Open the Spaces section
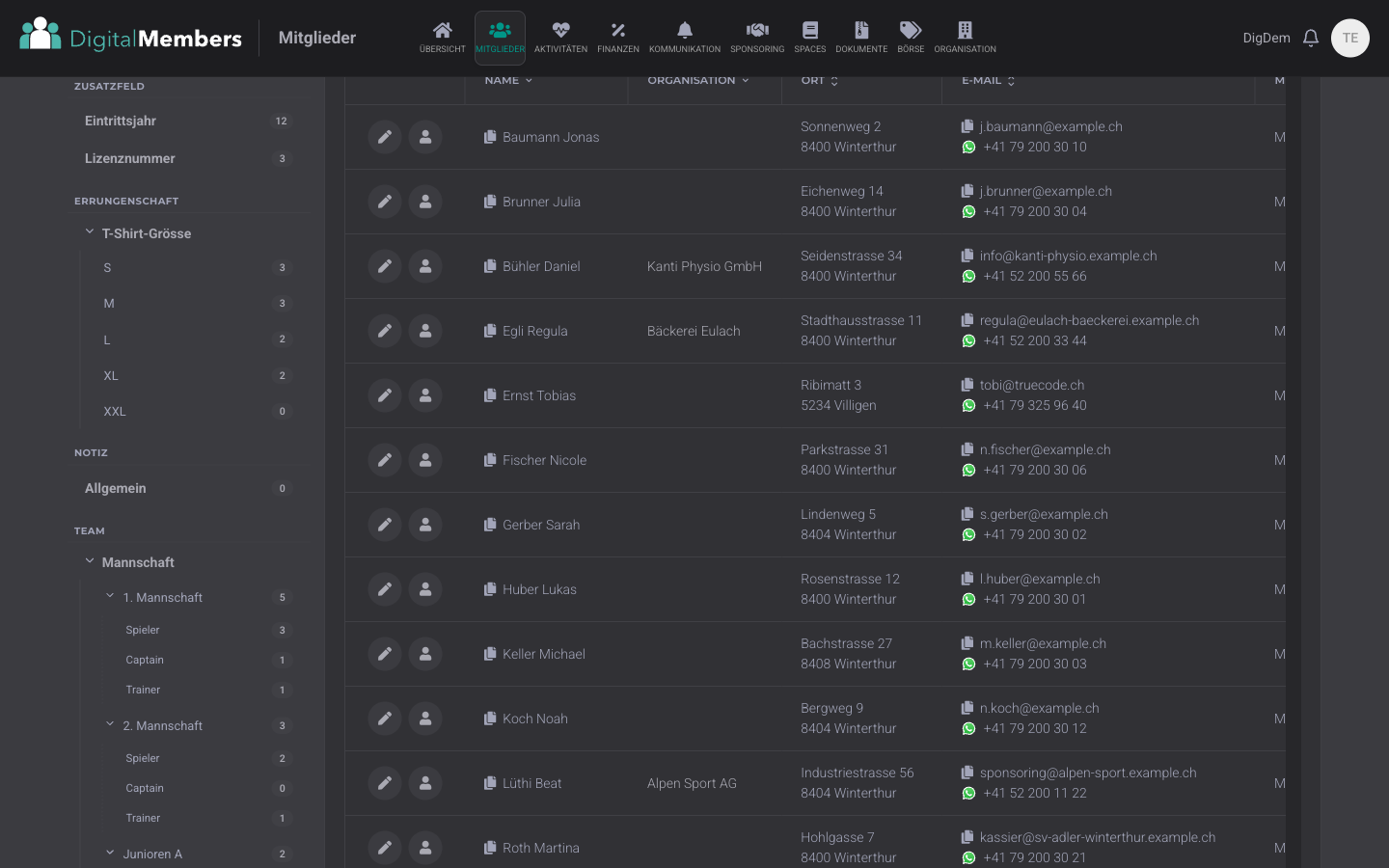 (810, 38)
